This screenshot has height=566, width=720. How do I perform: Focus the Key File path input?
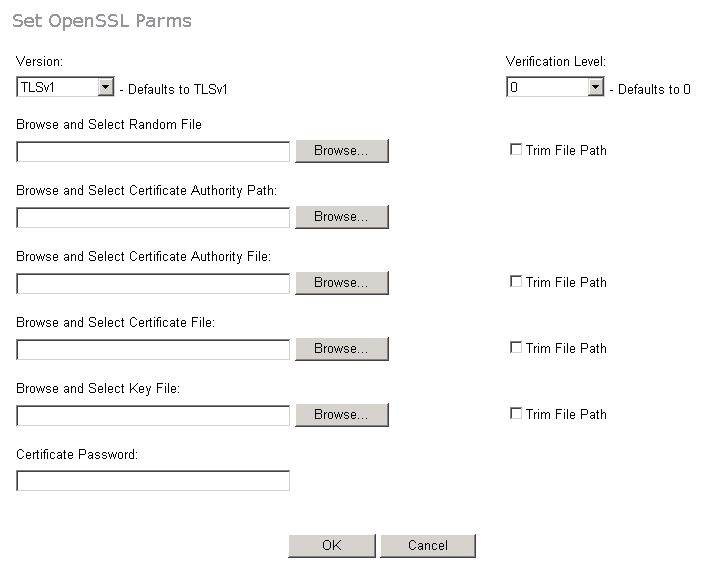(x=153, y=416)
